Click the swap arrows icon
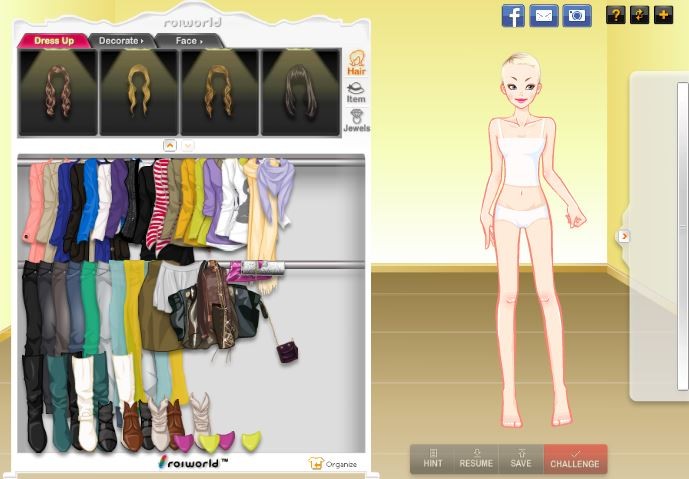This screenshot has width=689, height=479. click(x=639, y=15)
